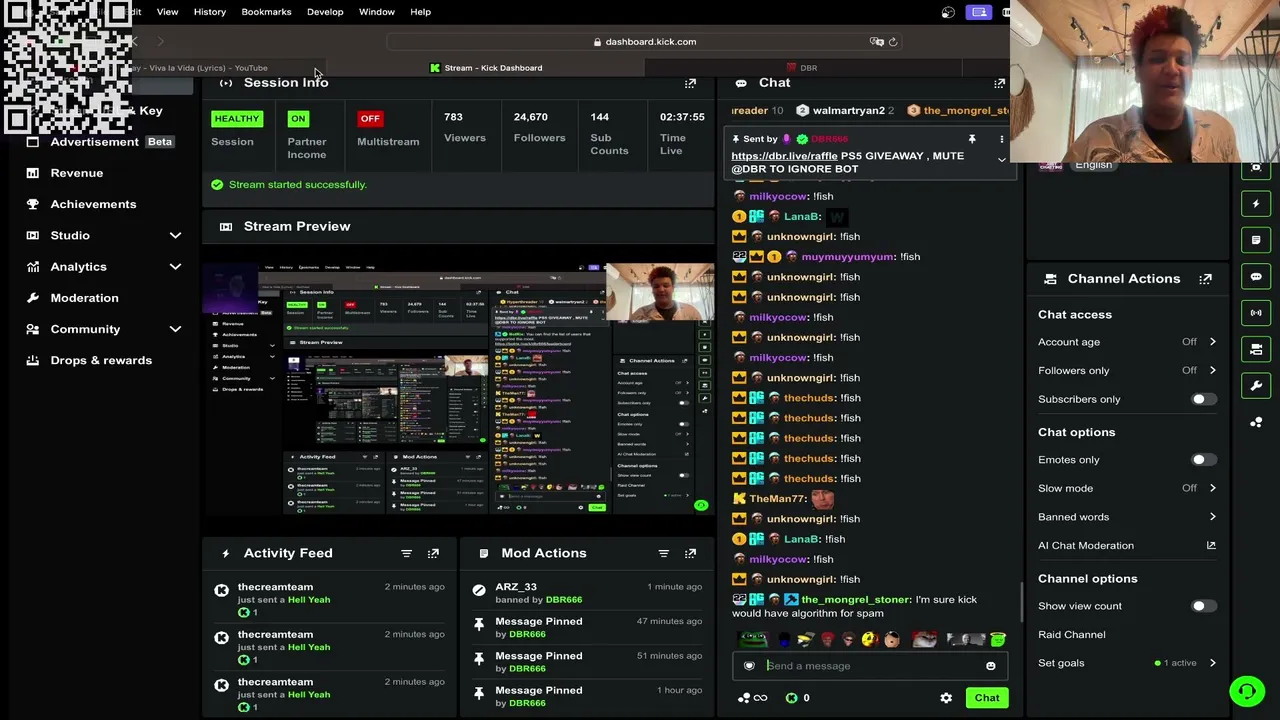This screenshot has height=720, width=1280.
Task: Toggle Show view count
Action: pos(1203,606)
